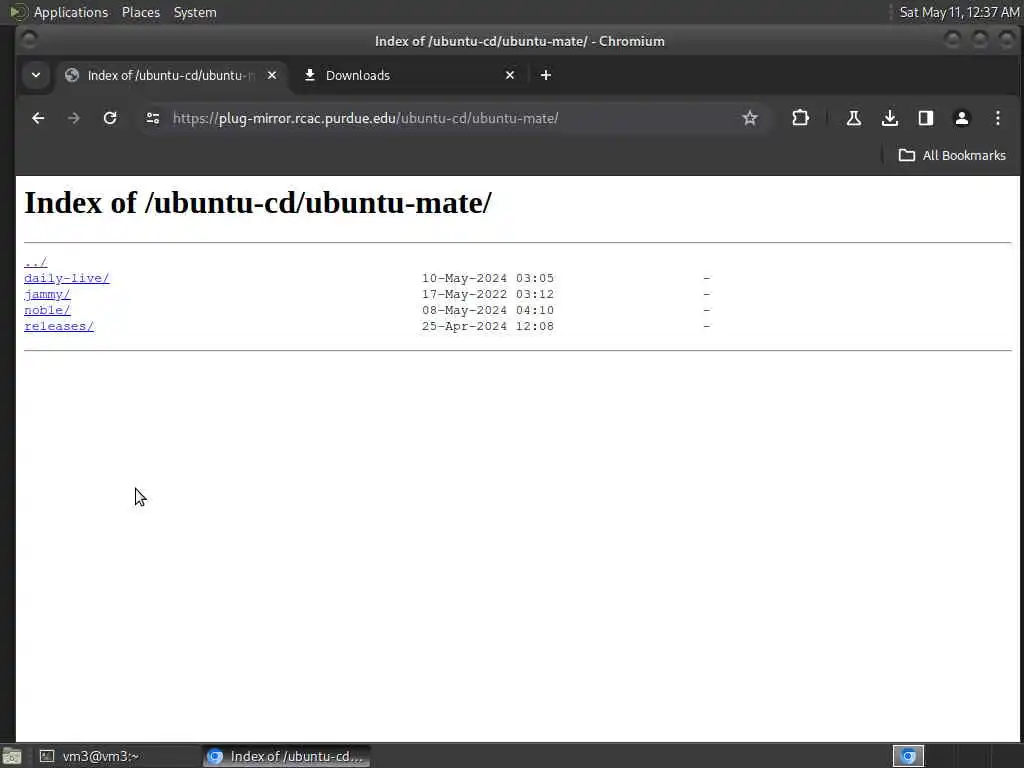This screenshot has height=768, width=1024.
Task: Click the address bar URL
Action: tap(366, 118)
